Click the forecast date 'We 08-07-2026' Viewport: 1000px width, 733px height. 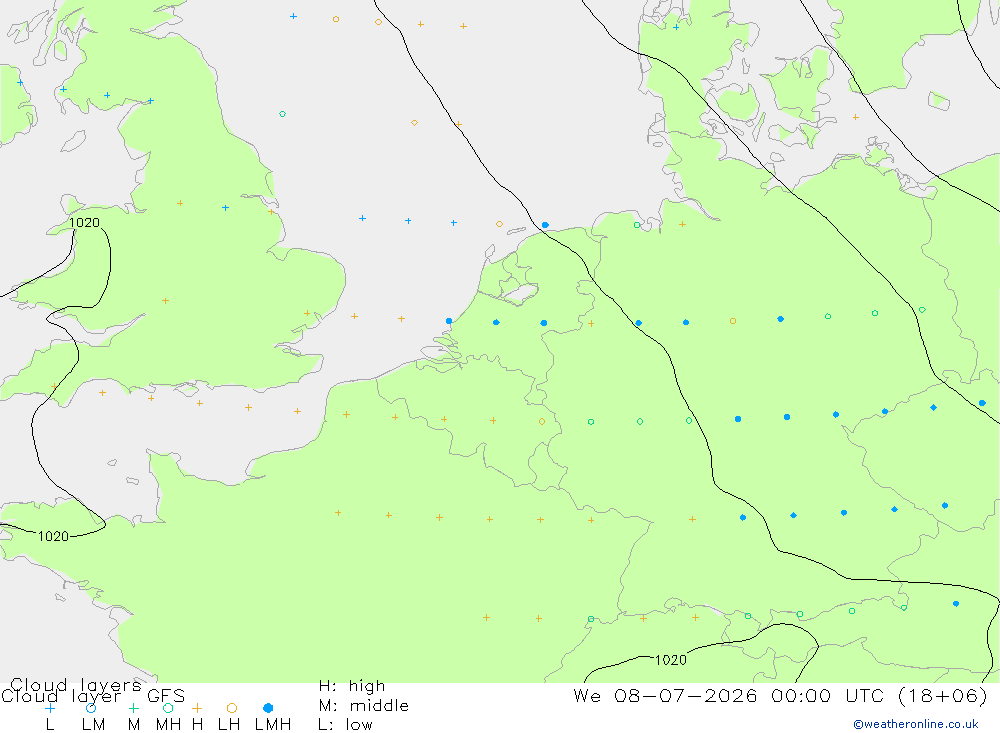click(x=665, y=695)
